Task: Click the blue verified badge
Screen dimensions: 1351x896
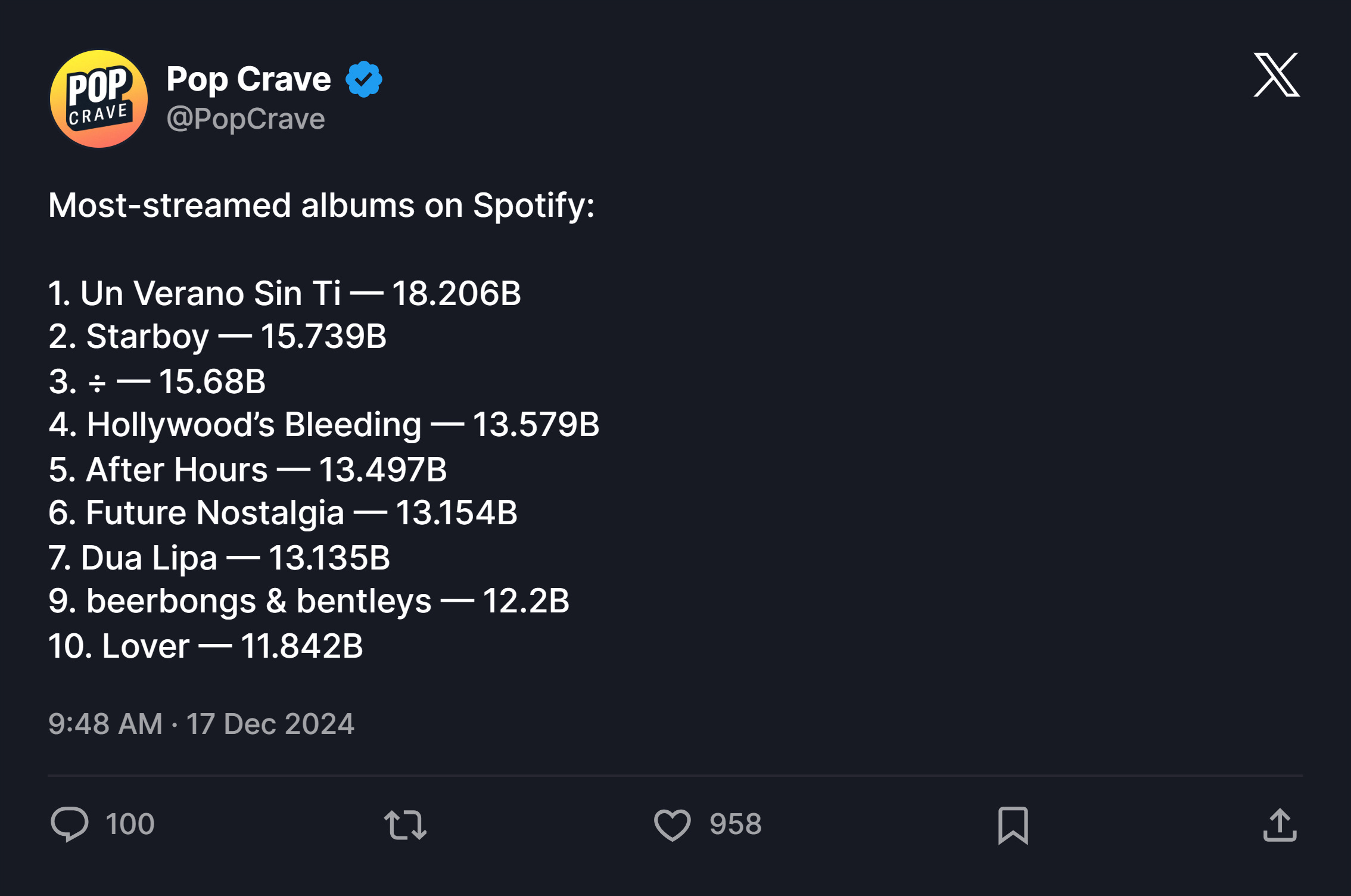Action: (x=364, y=79)
